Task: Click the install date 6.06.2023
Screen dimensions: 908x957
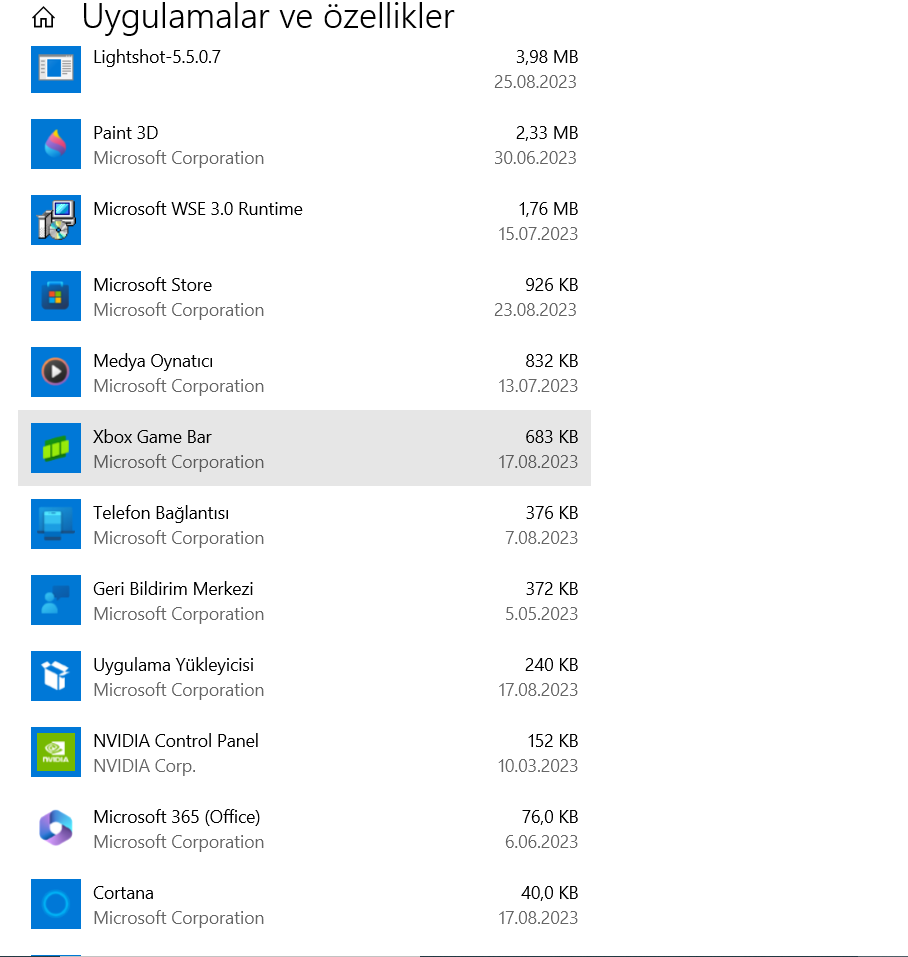Action: [541, 842]
